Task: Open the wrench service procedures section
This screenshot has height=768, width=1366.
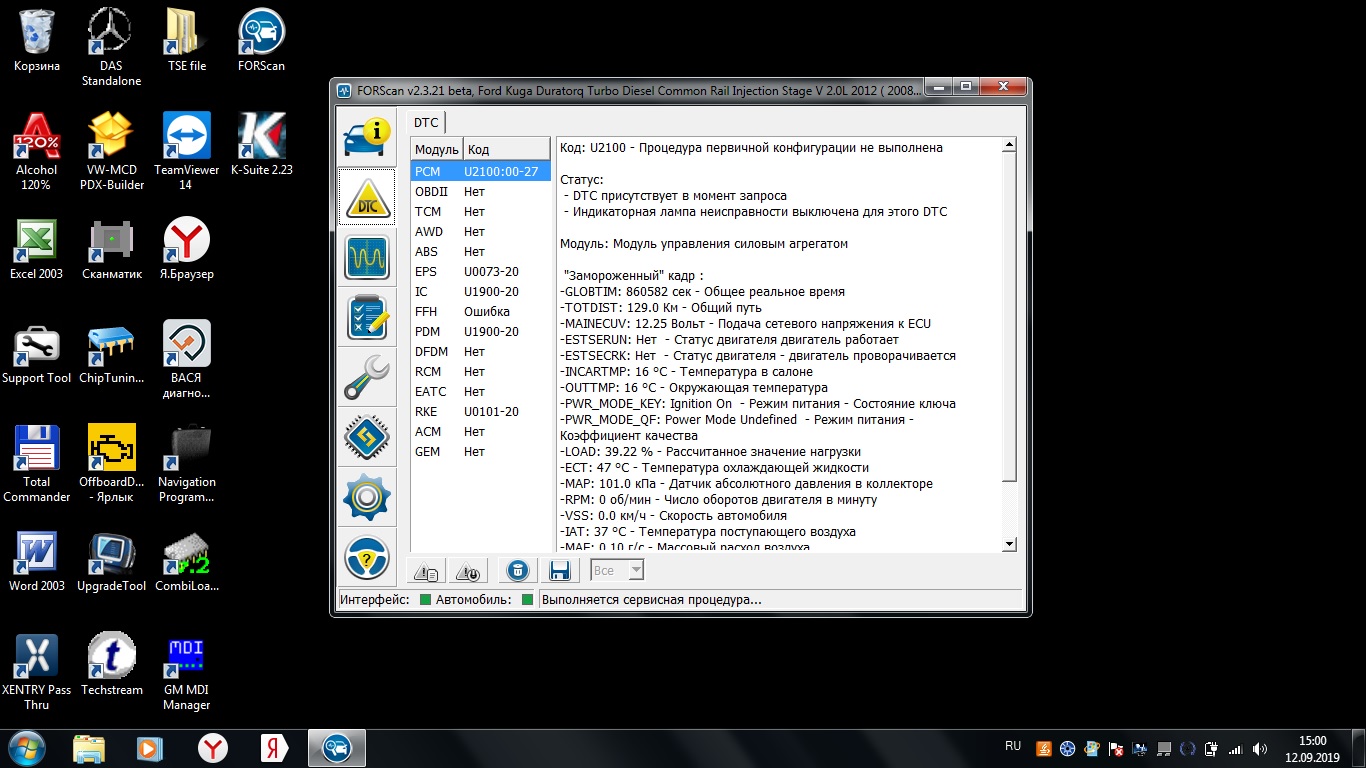Action: 366,378
